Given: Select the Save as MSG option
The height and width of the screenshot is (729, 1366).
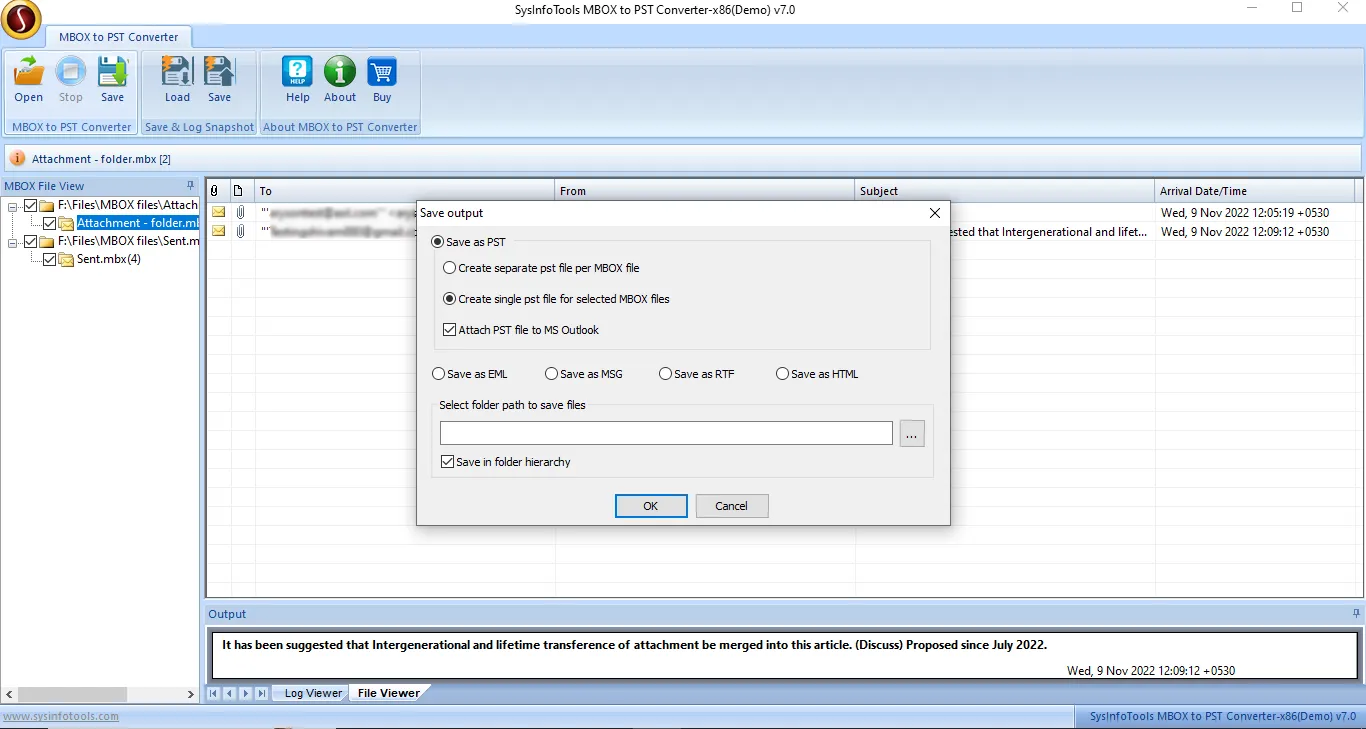Looking at the screenshot, I should tap(552, 374).
